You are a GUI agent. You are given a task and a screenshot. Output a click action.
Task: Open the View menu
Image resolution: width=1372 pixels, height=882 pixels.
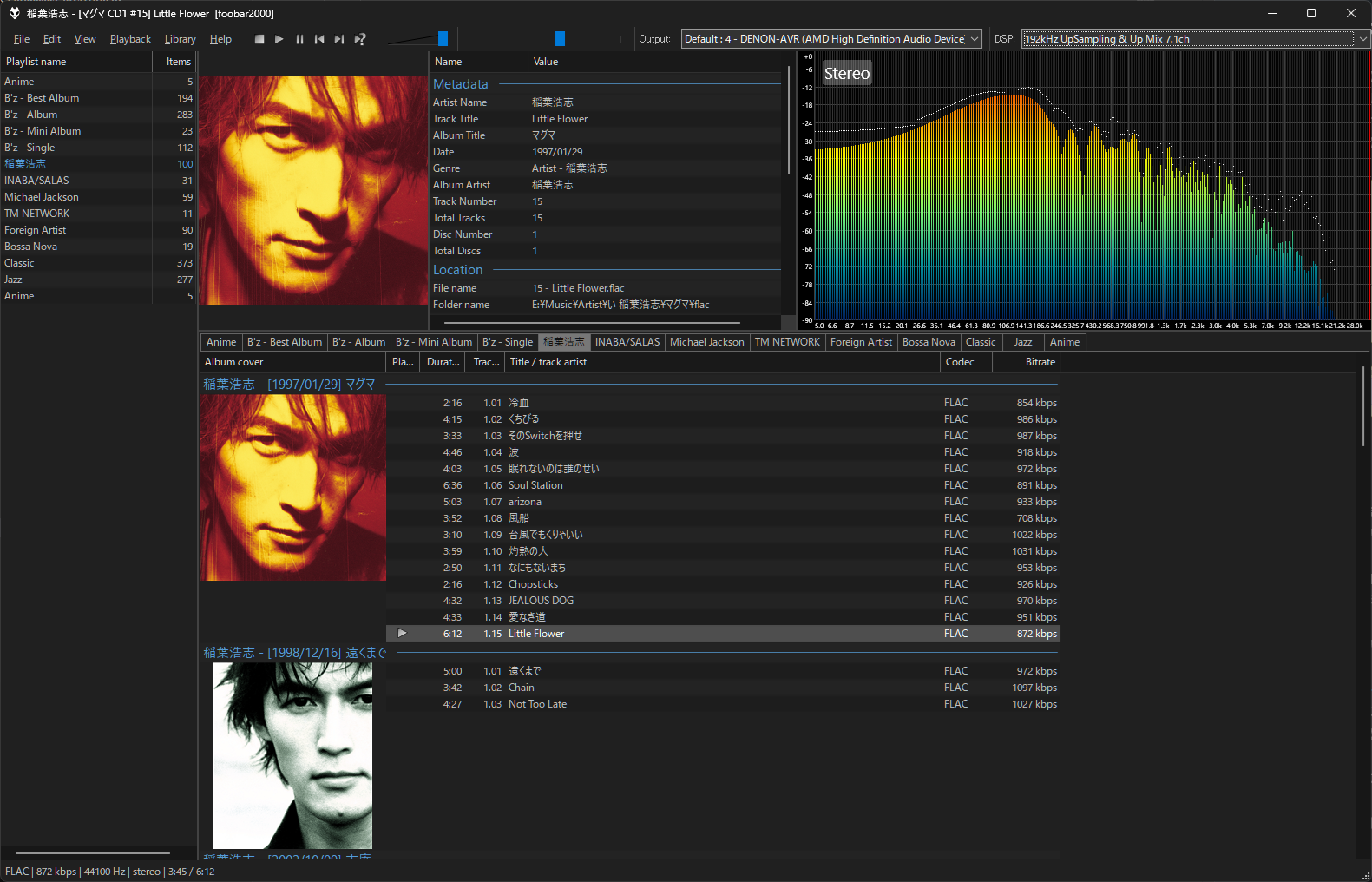pyautogui.click(x=85, y=39)
